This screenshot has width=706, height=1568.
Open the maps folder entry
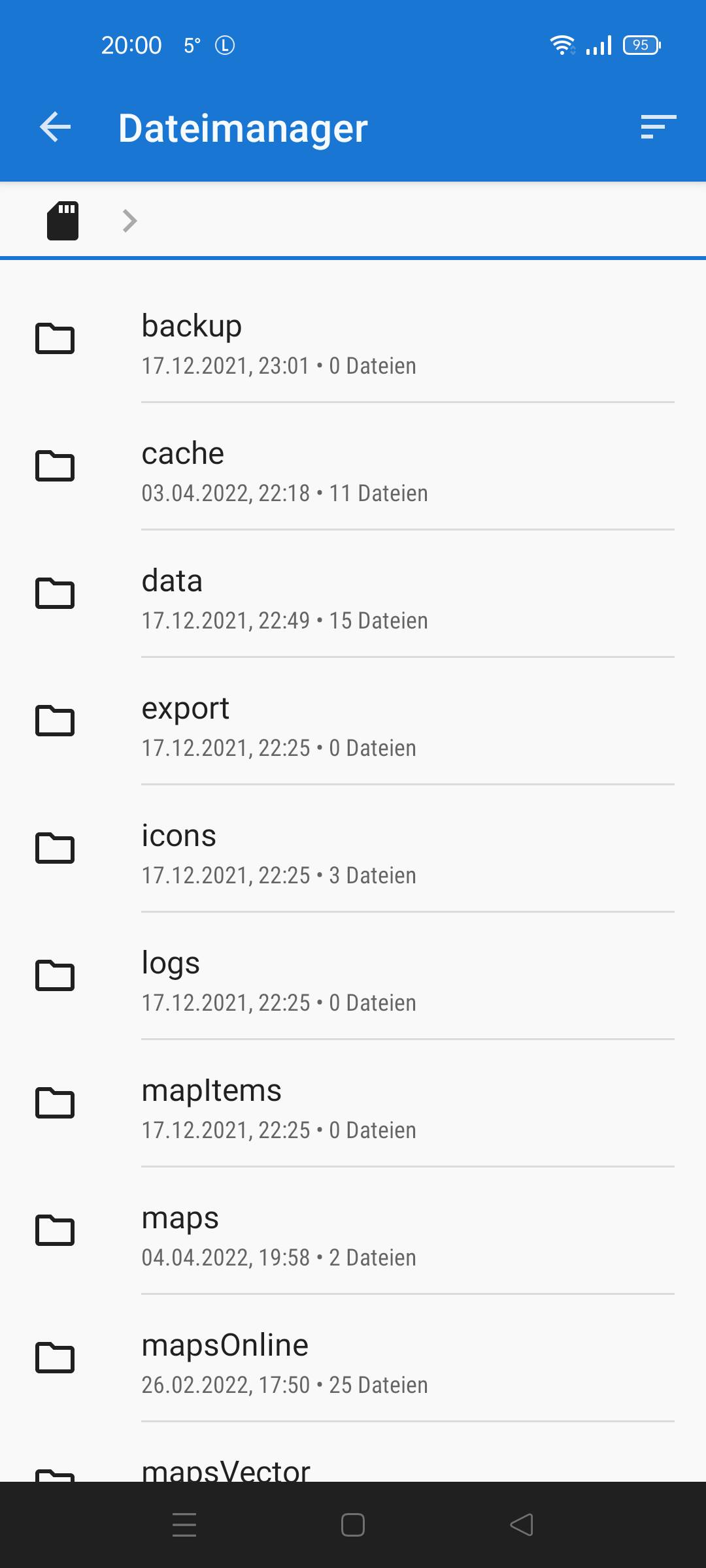coord(353,1231)
